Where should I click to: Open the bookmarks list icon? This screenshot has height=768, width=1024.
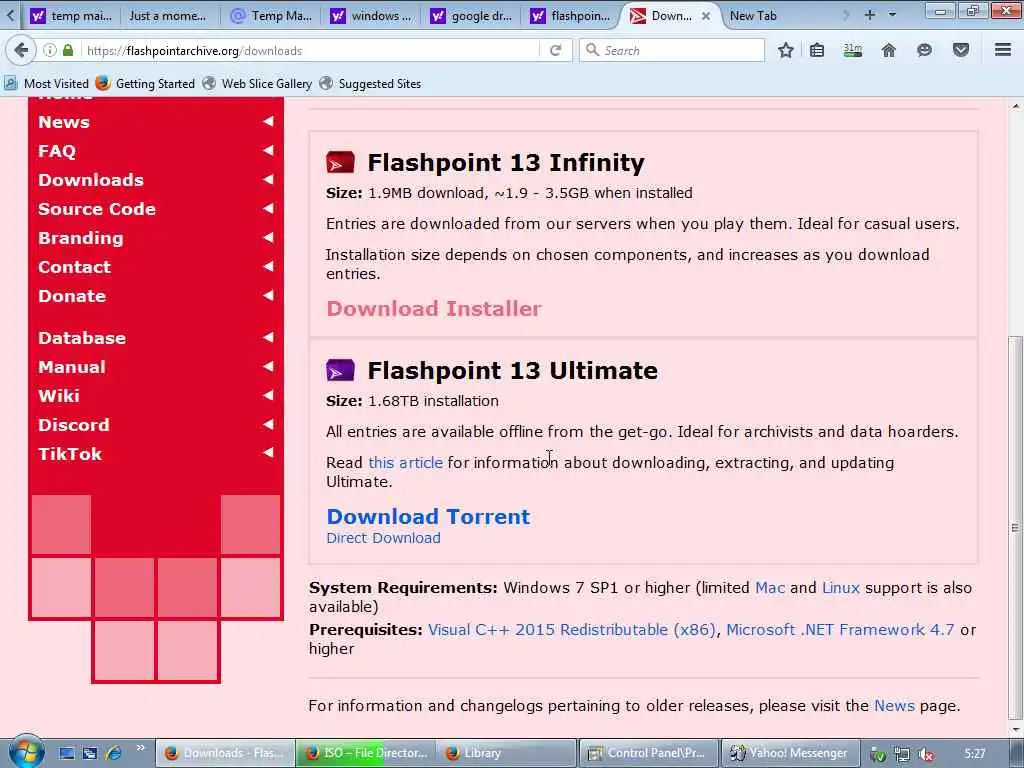pyautogui.click(x=817, y=50)
